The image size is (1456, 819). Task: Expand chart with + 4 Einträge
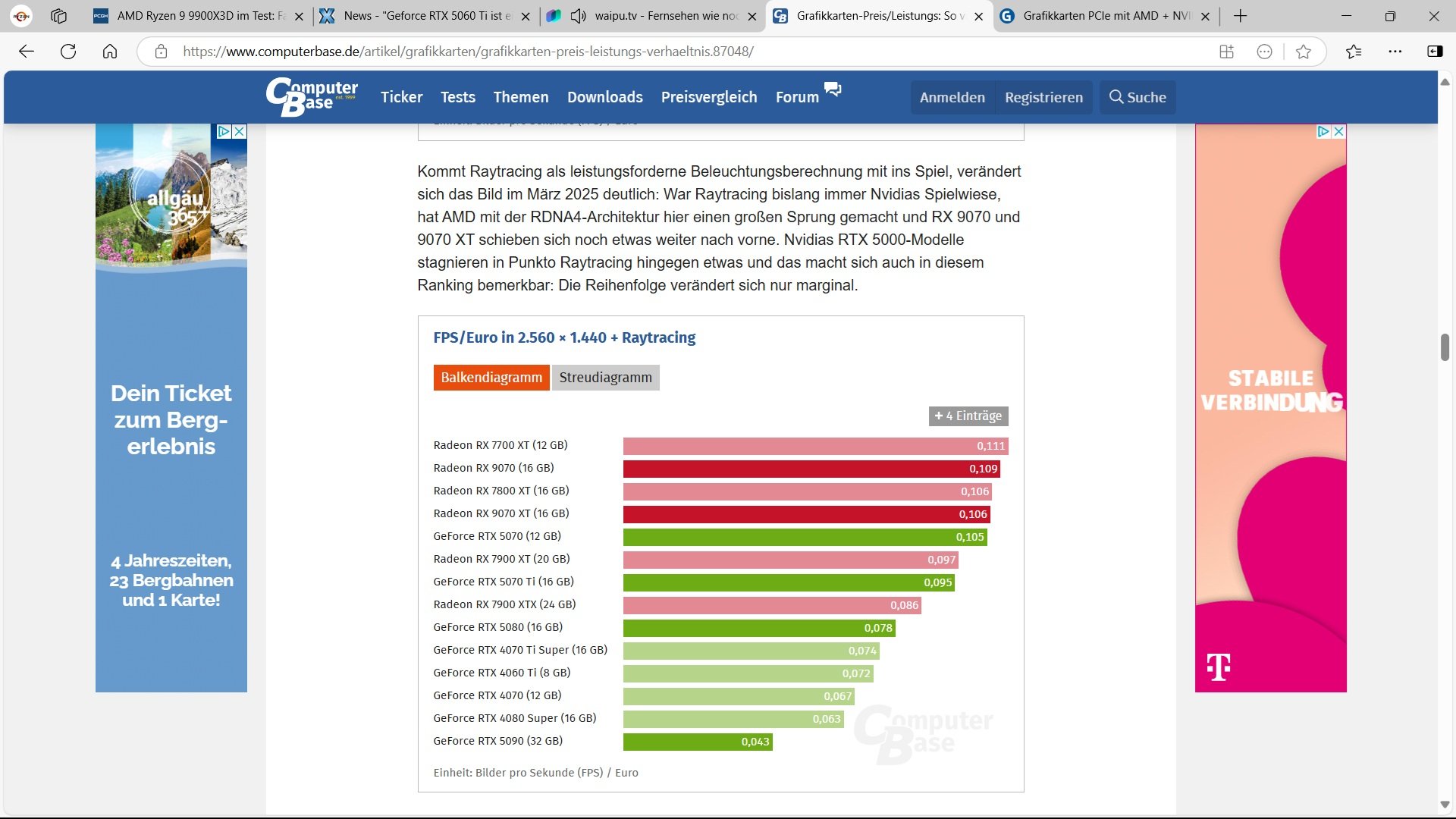(968, 416)
